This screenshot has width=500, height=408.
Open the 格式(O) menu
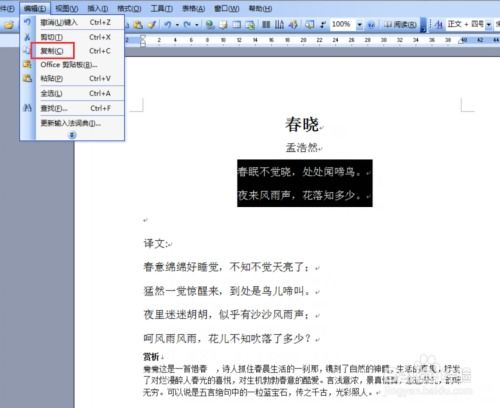pos(129,8)
